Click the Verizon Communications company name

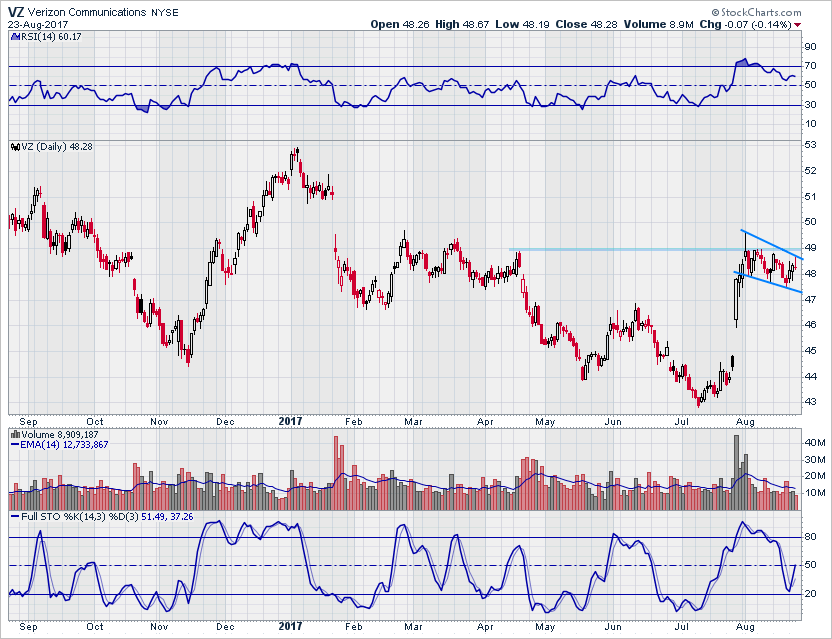click(87, 12)
